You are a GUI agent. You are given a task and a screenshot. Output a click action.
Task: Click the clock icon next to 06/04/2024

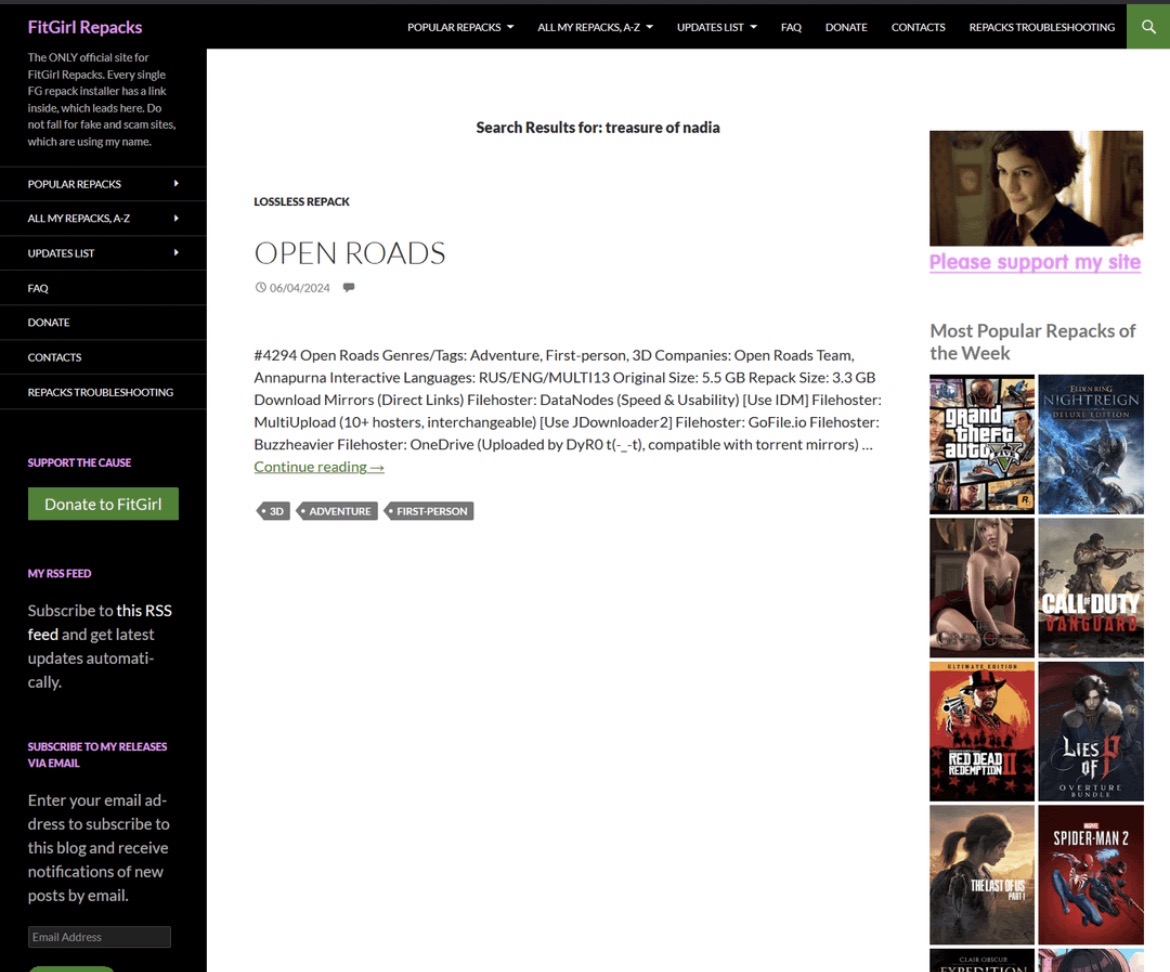pyautogui.click(x=260, y=287)
